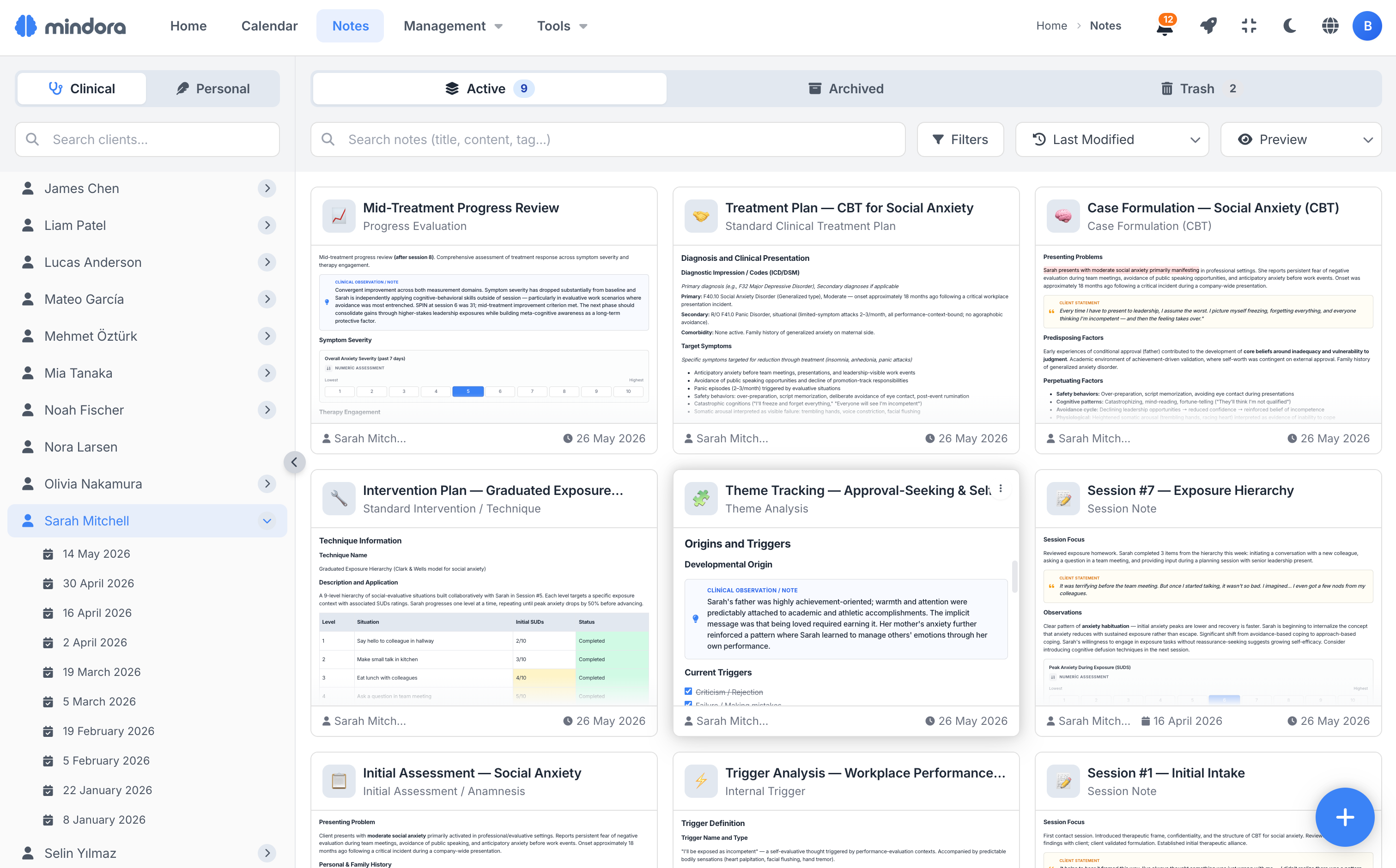Click the person icon beside Nora Larsen
1396x868 pixels.
click(x=28, y=446)
